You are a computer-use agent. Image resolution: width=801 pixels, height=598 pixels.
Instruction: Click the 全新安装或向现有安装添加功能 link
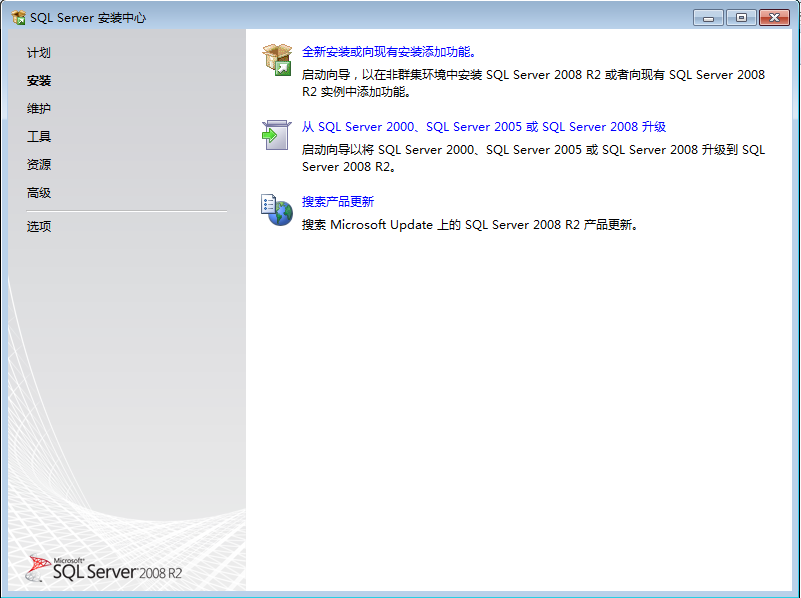point(389,52)
